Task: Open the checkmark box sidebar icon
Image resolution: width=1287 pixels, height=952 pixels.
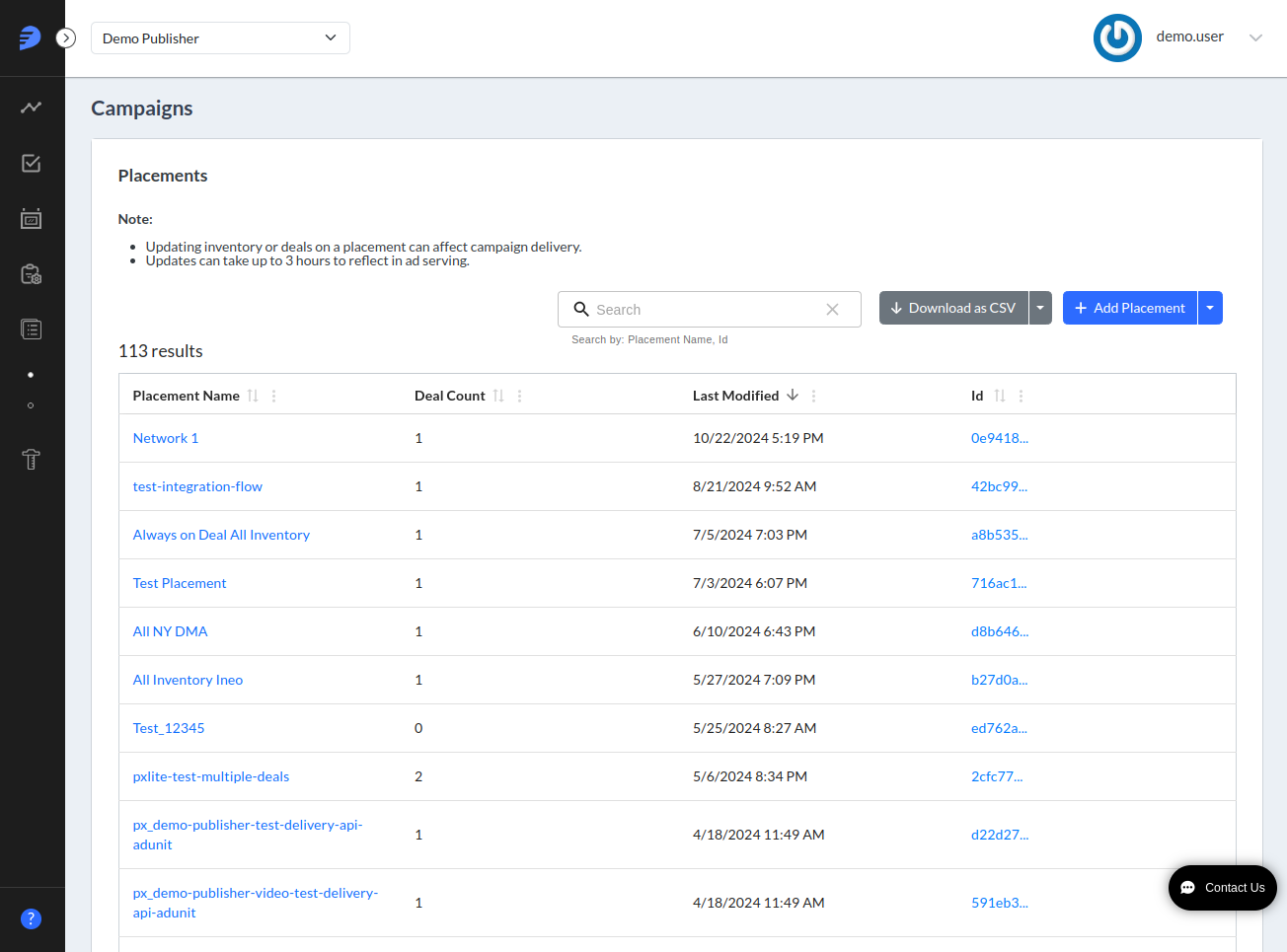Action: tap(31, 163)
